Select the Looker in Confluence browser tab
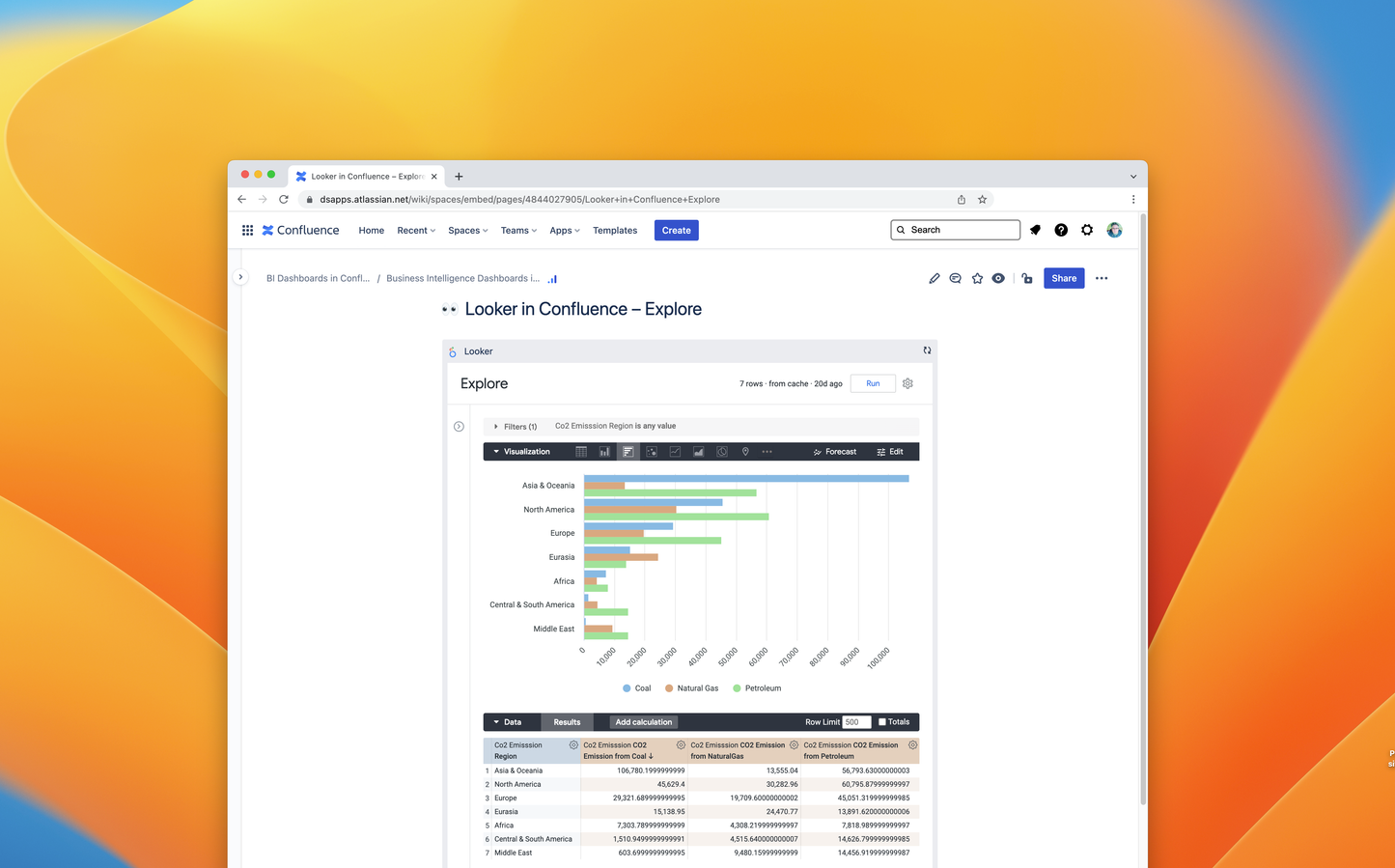Viewport: 1395px width, 868px height. click(x=365, y=177)
